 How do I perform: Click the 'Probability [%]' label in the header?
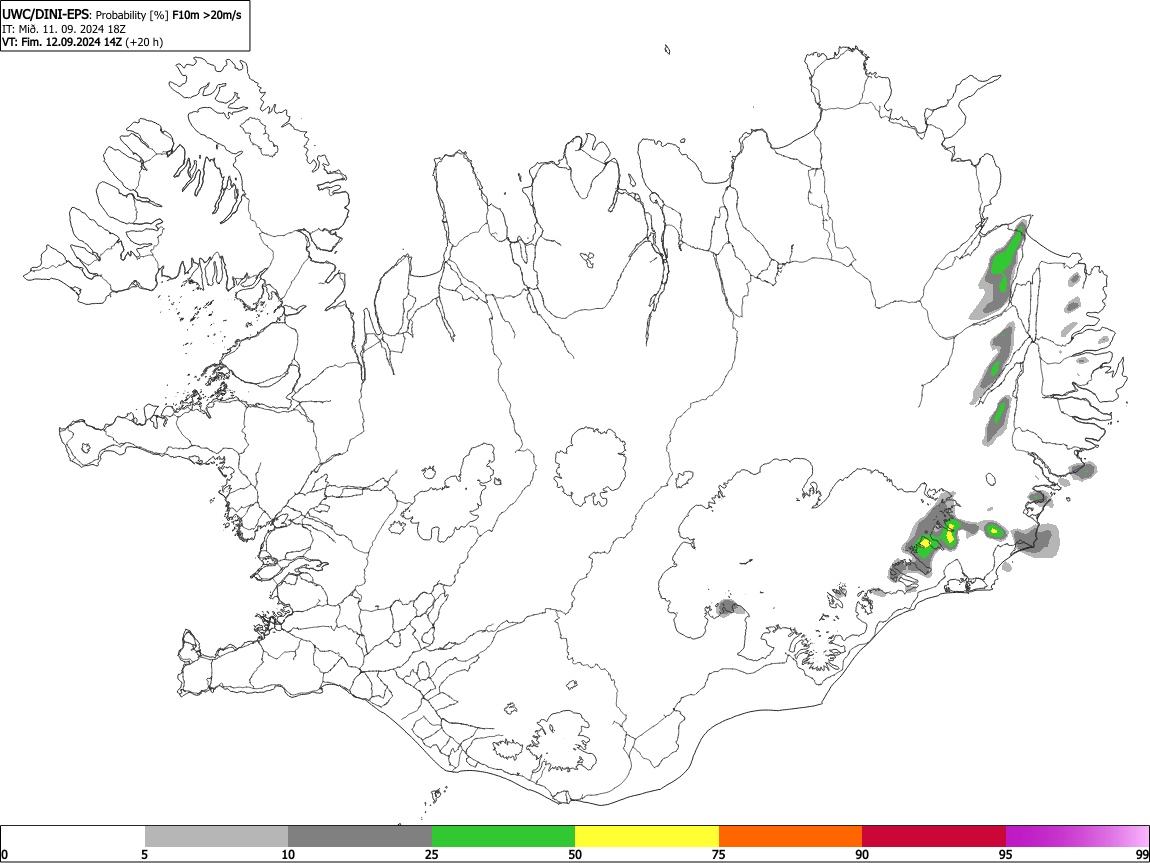tap(132, 15)
